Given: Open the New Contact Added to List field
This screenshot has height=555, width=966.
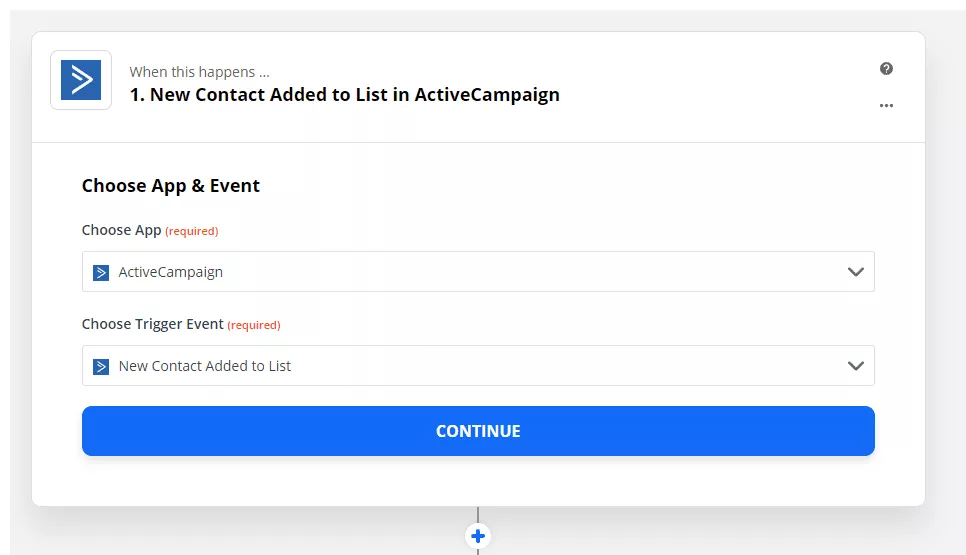Looking at the screenshot, I should pos(478,366).
